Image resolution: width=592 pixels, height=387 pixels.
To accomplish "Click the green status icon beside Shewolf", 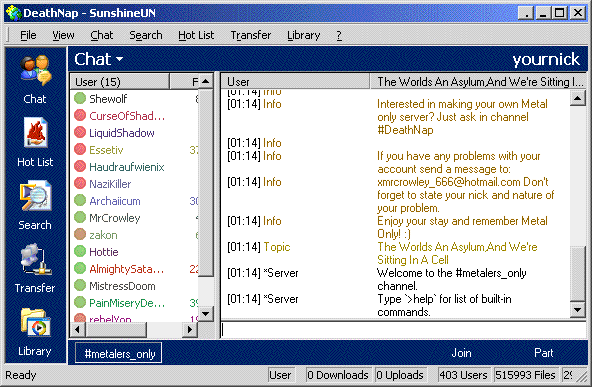I will point(80,98).
